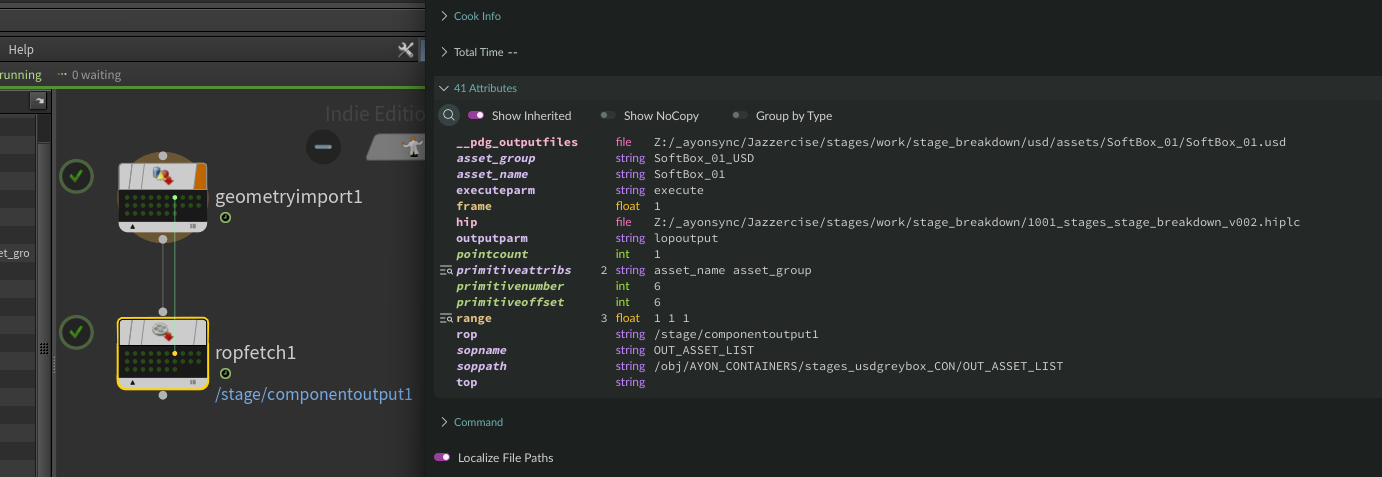The width and height of the screenshot is (1382, 477).
Task: Click ropfetch1 cooked checkmark status icon
Action: coord(77,332)
